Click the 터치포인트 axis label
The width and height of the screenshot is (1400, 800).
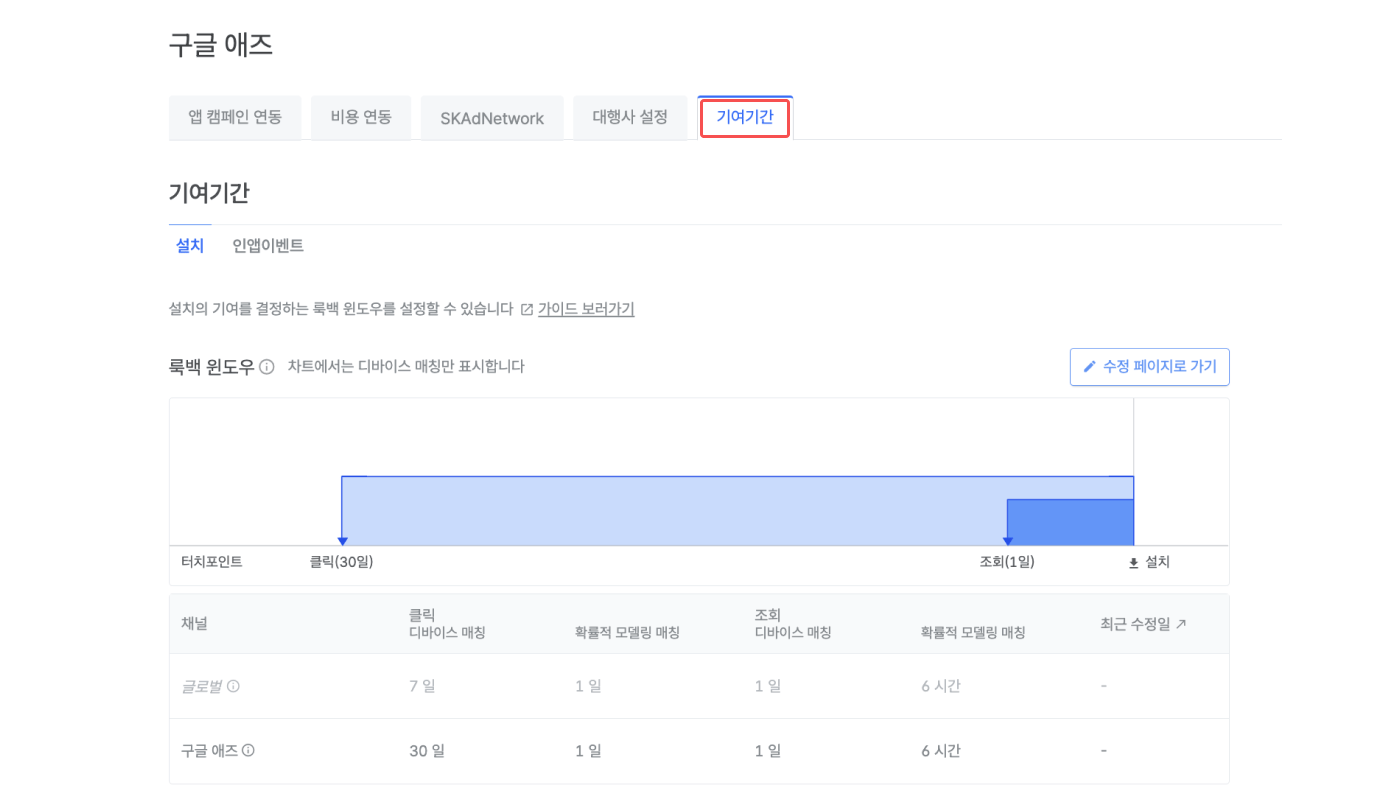(x=212, y=562)
